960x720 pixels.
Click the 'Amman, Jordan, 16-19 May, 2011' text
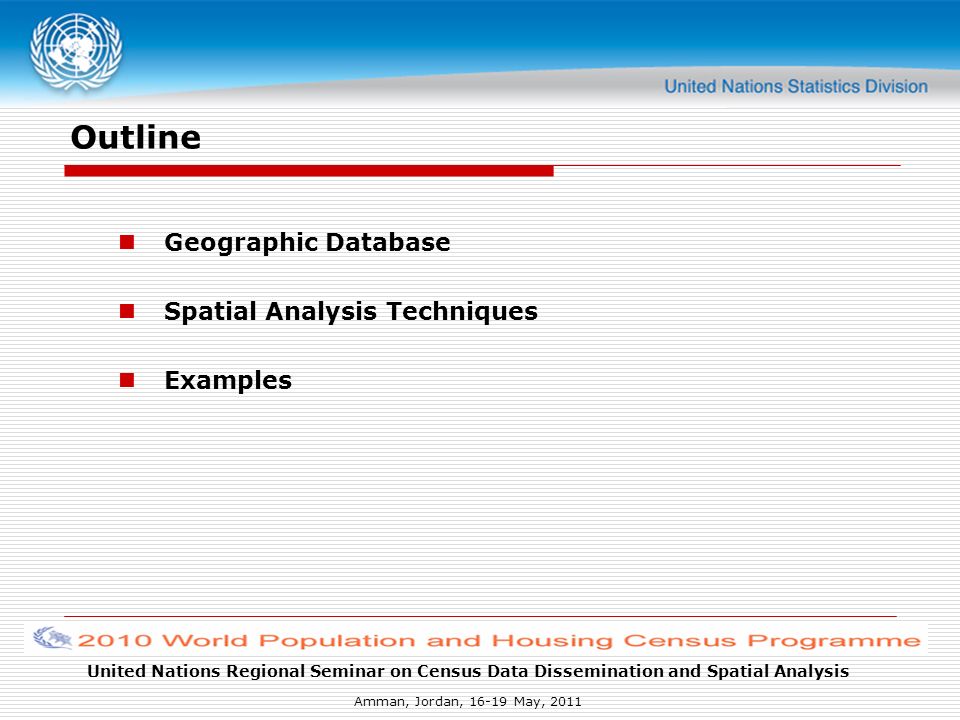[468, 702]
